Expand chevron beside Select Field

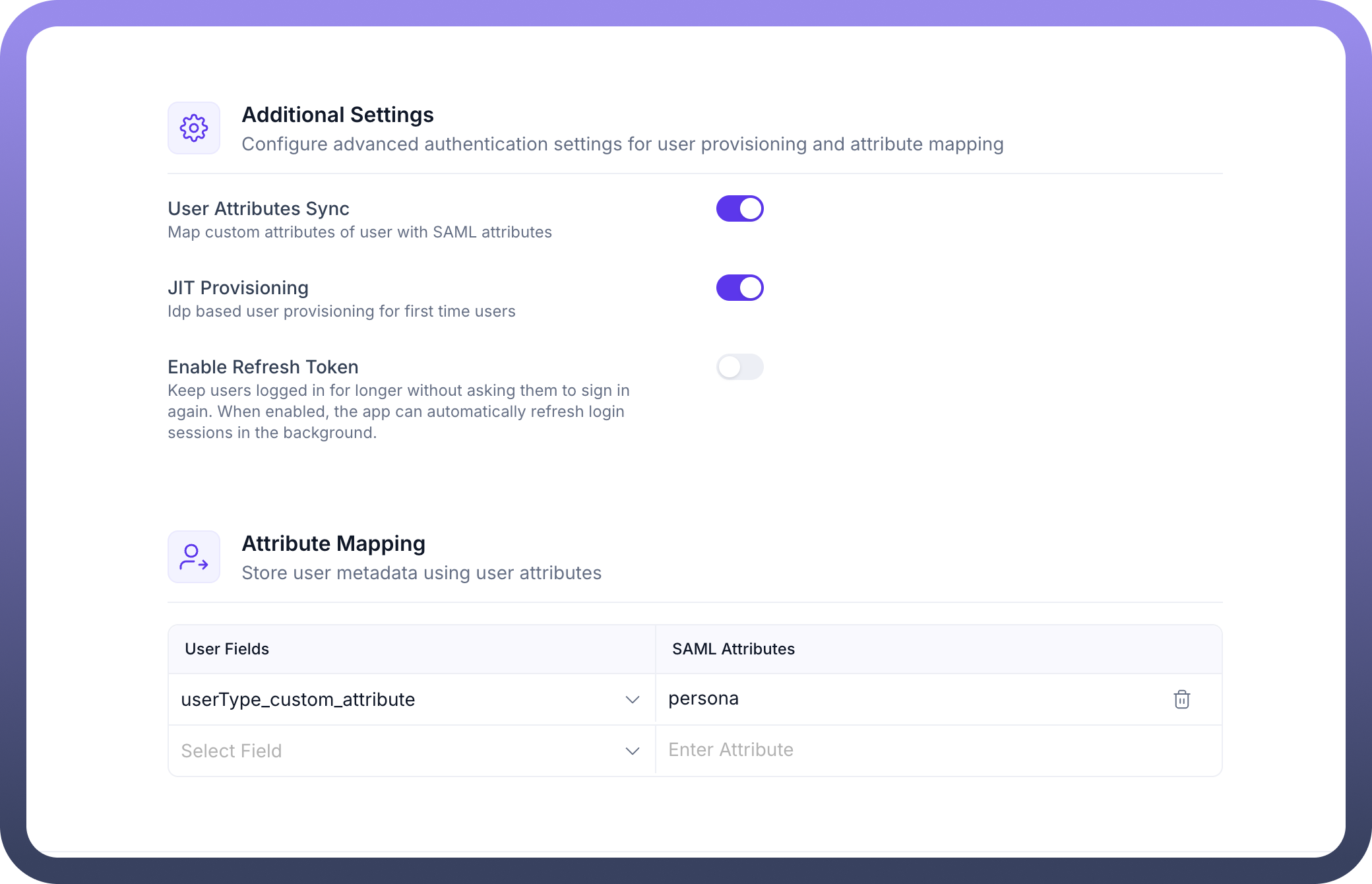(632, 751)
